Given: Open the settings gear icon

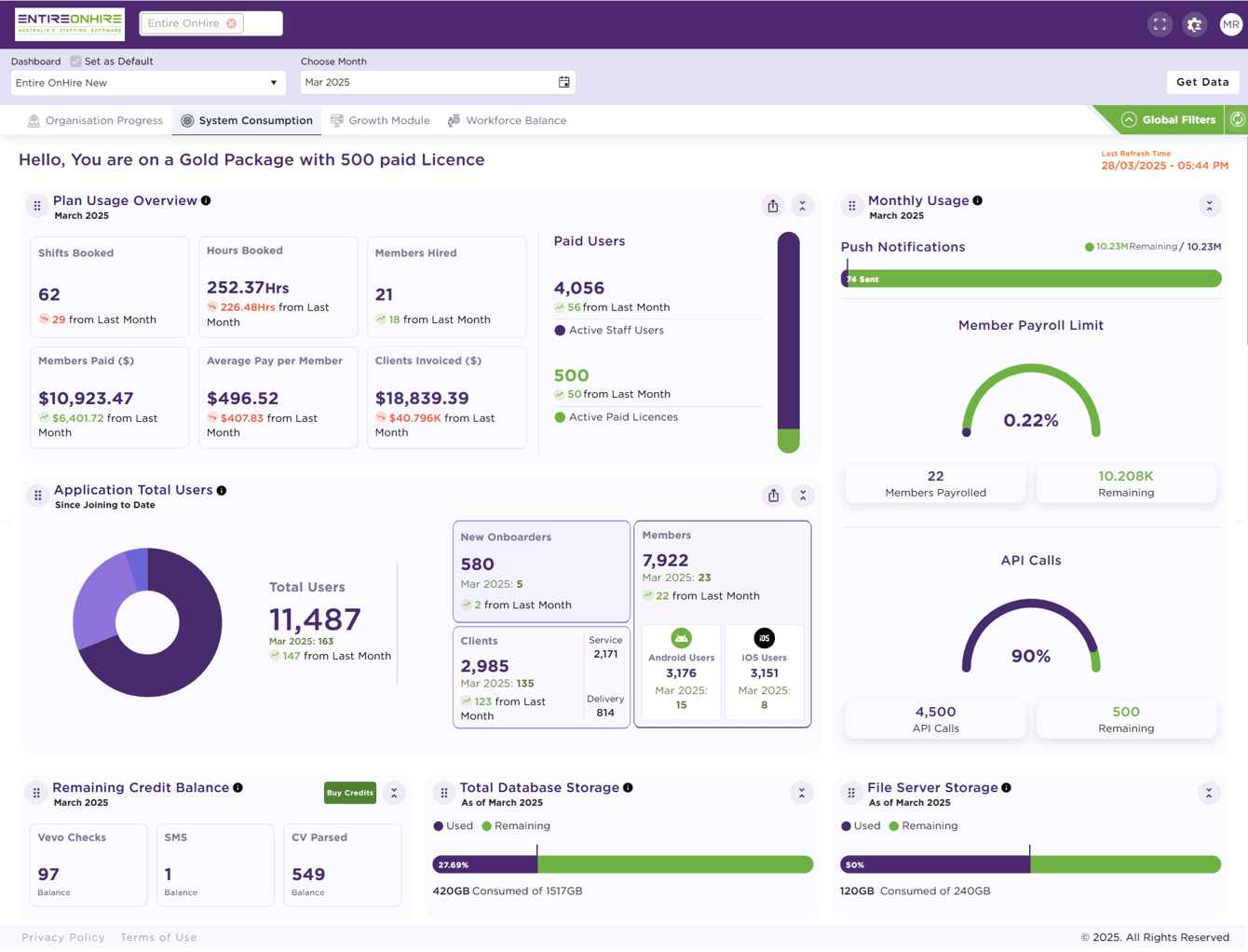Looking at the screenshot, I should pos(1195,25).
